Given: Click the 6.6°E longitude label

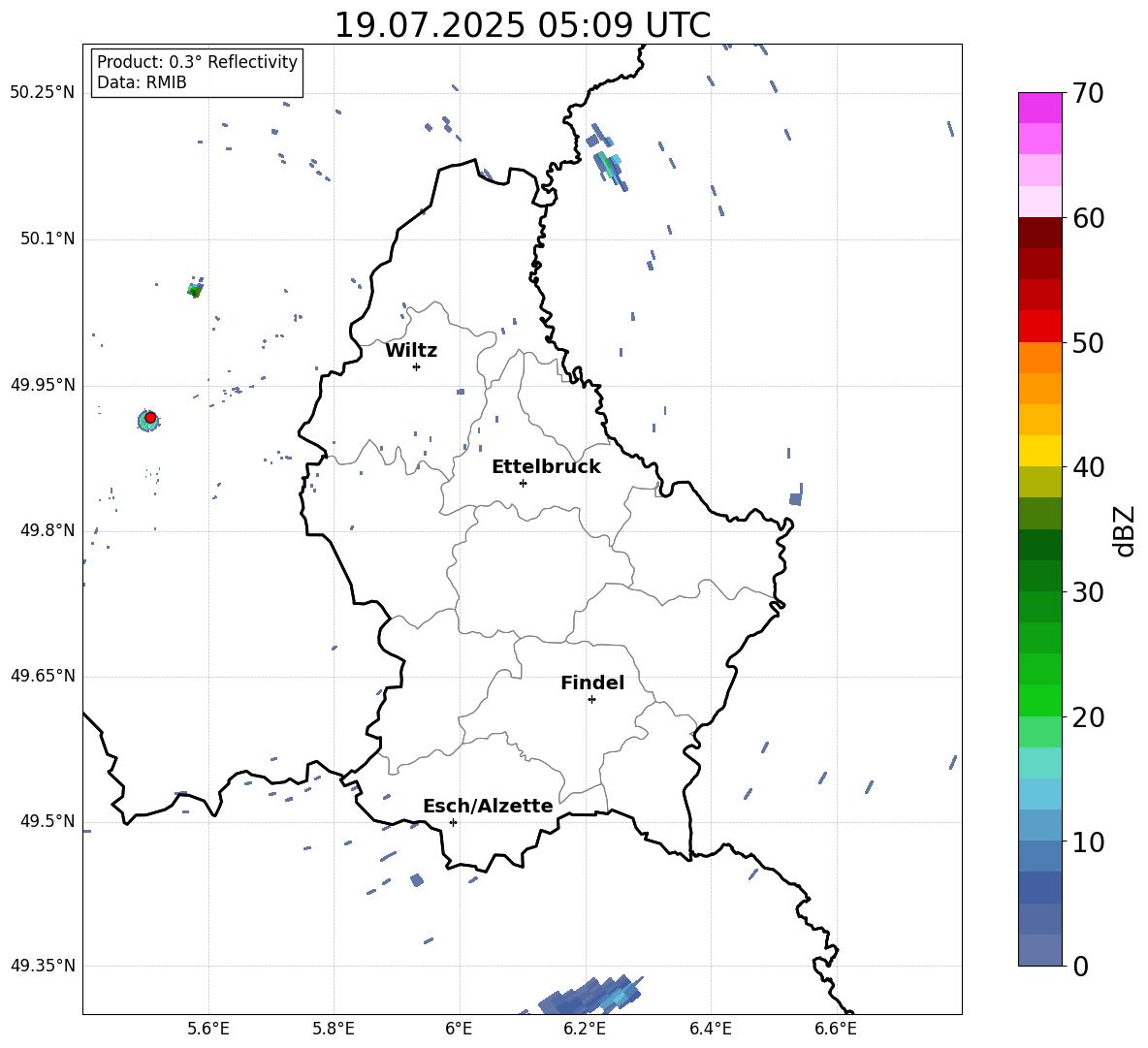Looking at the screenshot, I should [836, 1029].
